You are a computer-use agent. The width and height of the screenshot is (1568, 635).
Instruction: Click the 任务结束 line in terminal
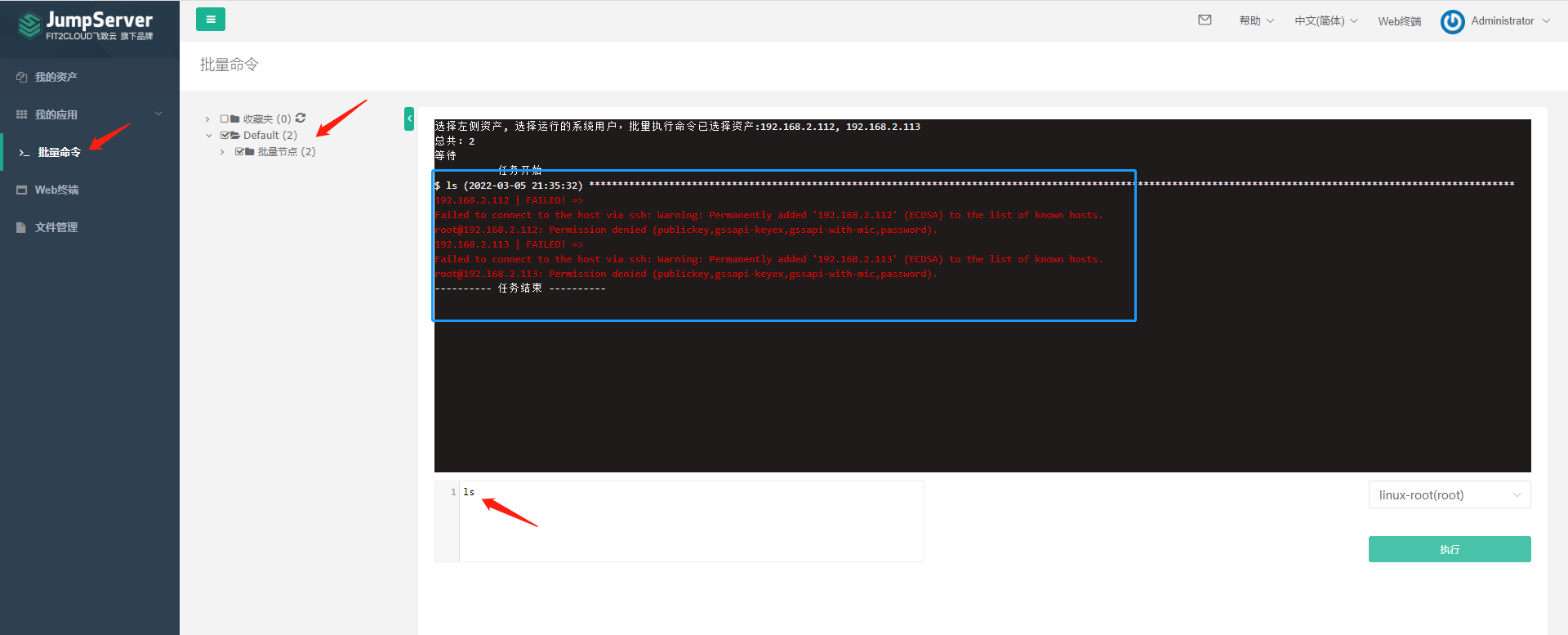(520, 288)
